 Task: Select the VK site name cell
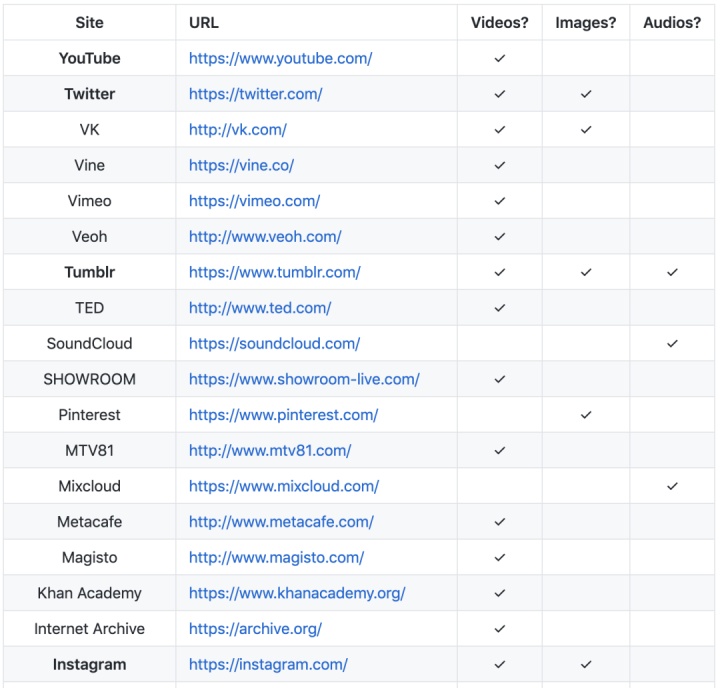[90, 130]
